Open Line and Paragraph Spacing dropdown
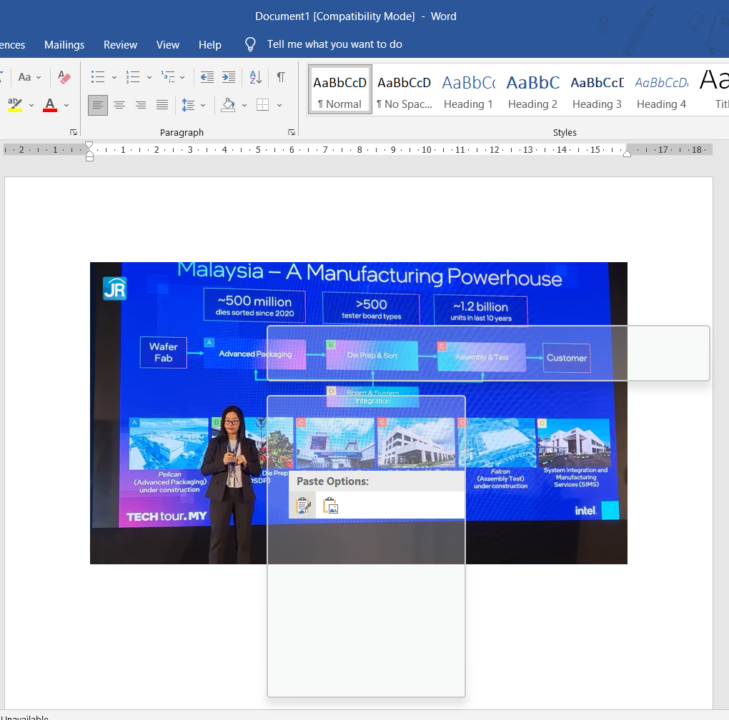This screenshot has height=720, width=729. click(190, 105)
